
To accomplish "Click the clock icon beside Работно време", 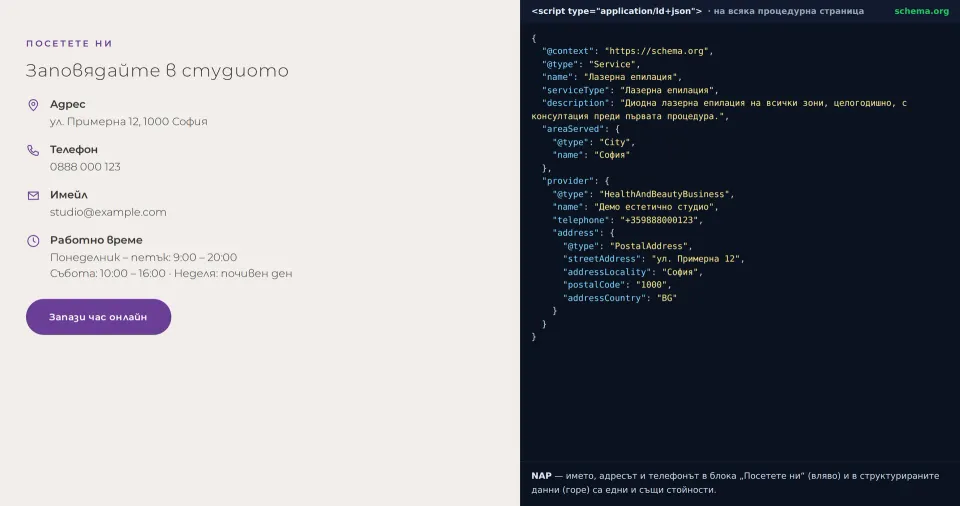I will pyautogui.click(x=33, y=241).
